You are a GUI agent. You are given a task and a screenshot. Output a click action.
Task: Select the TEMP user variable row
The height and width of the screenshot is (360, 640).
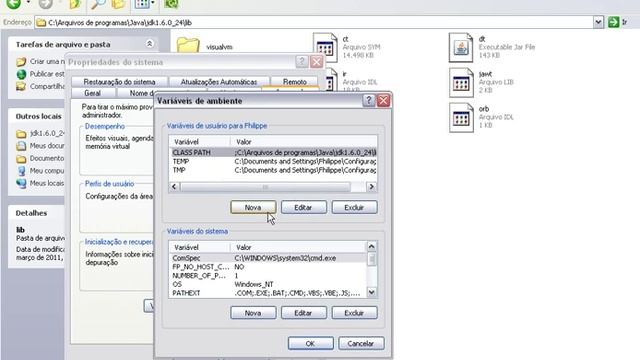click(x=273, y=161)
